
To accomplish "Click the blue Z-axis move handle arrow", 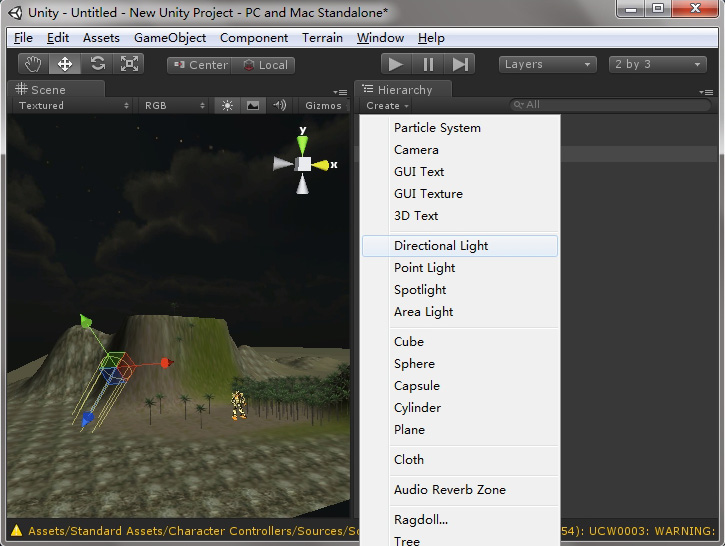I will click(x=87, y=419).
